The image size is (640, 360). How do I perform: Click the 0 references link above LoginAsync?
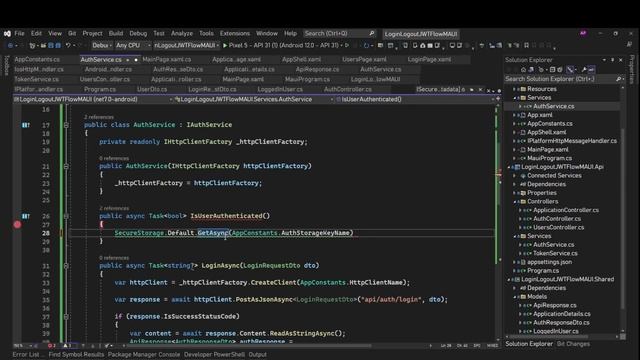114,258
